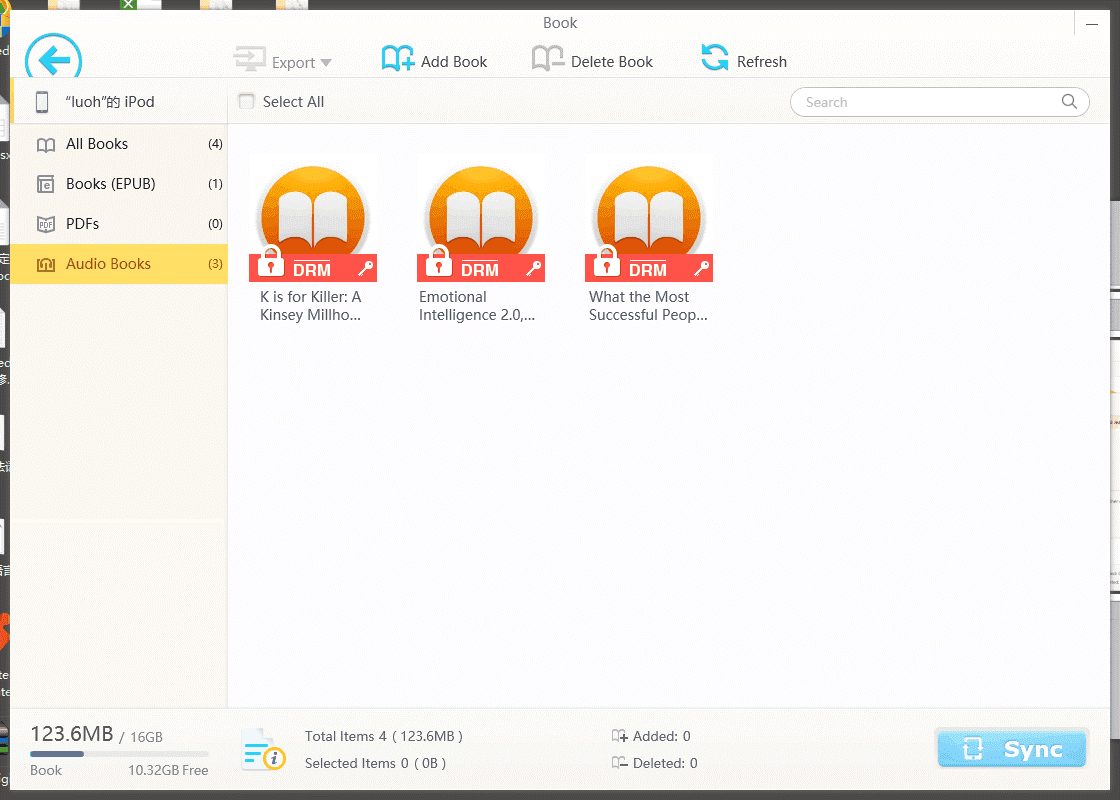Click the "Deleted: 0" status entry
The height and width of the screenshot is (800, 1120).
tap(654, 764)
